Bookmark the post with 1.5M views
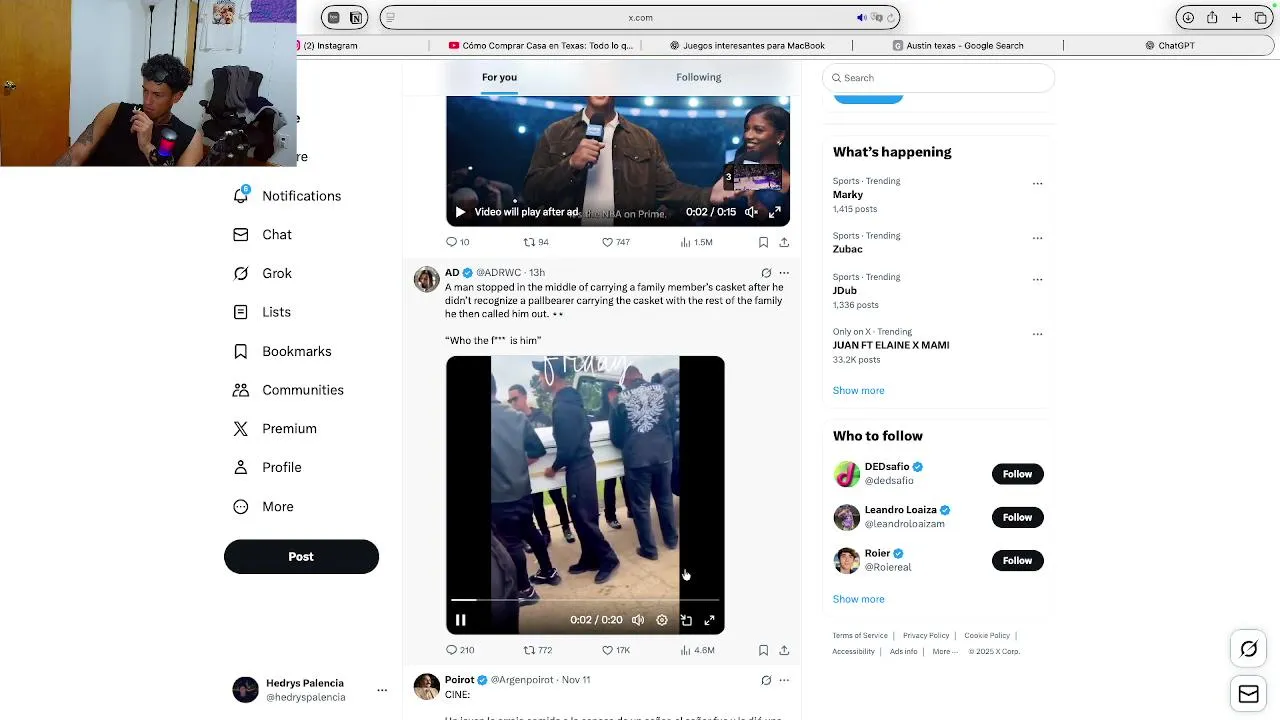The width and height of the screenshot is (1280, 720). pos(763,242)
